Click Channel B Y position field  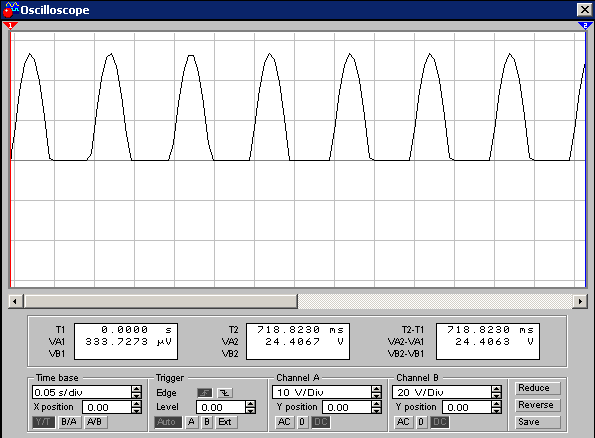(467, 407)
